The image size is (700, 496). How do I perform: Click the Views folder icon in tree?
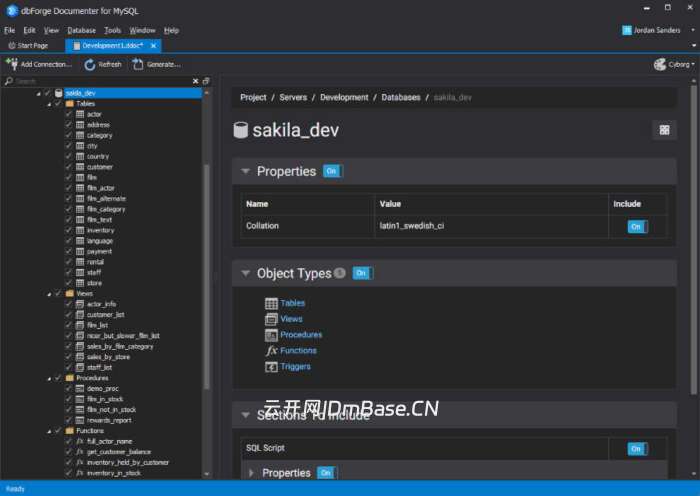[70, 293]
